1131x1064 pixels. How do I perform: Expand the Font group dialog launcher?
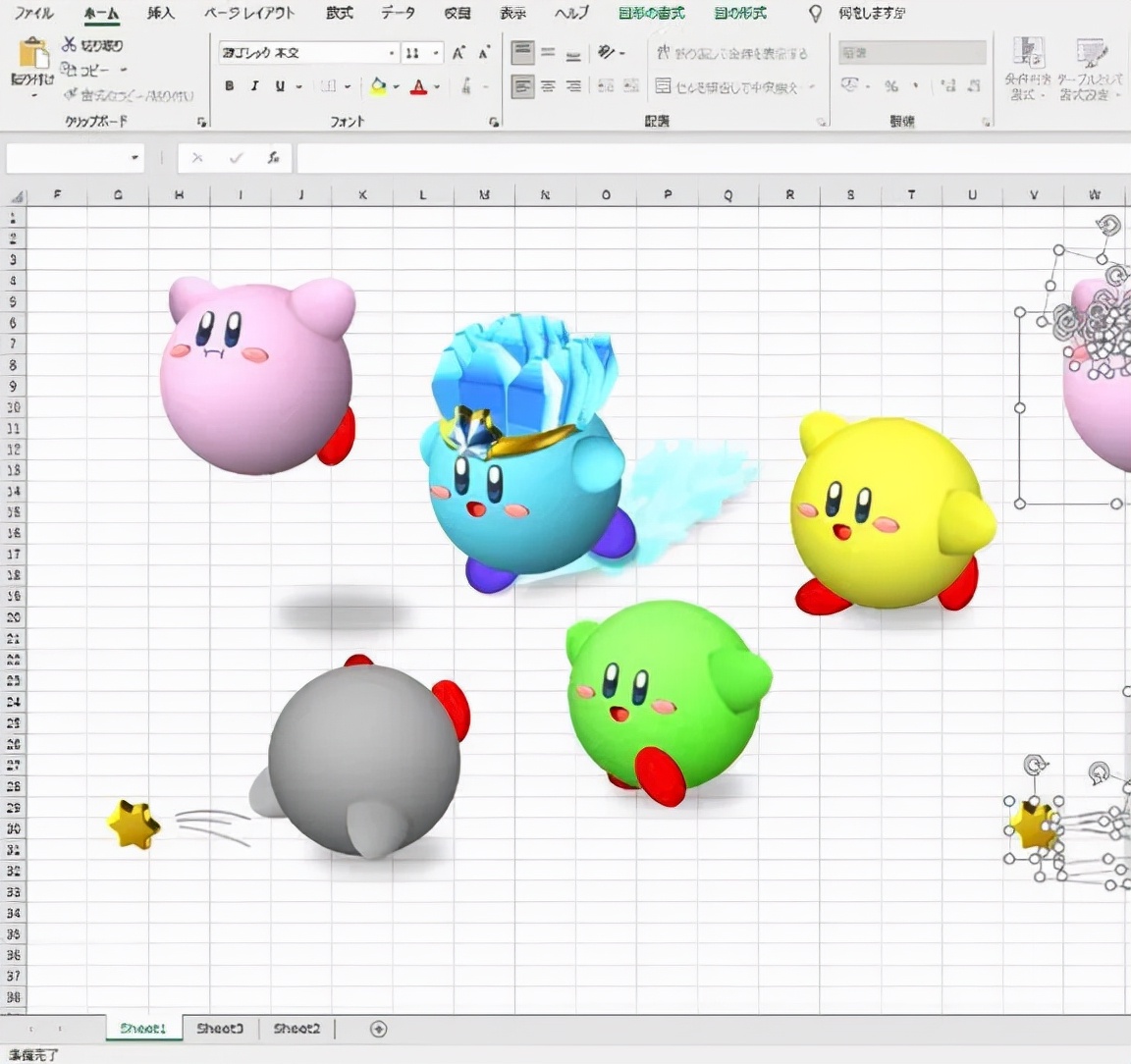(x=494, y=122)
